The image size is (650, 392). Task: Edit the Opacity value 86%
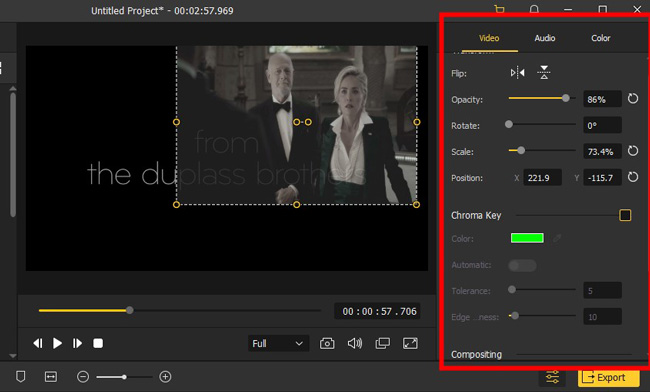[602, 99]
